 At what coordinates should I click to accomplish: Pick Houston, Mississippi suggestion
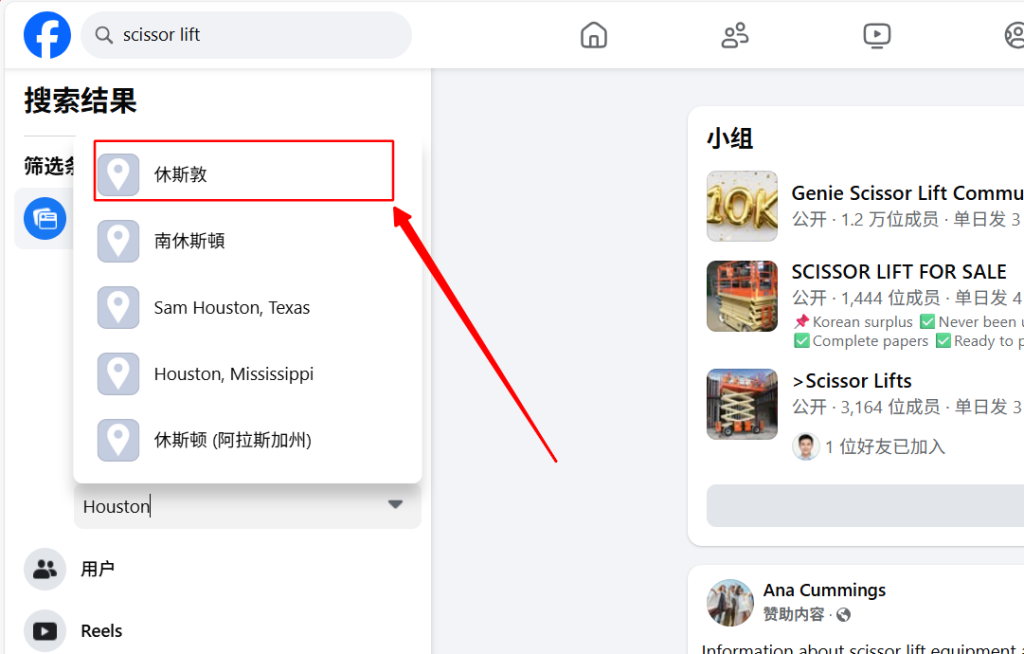[233, 374]
